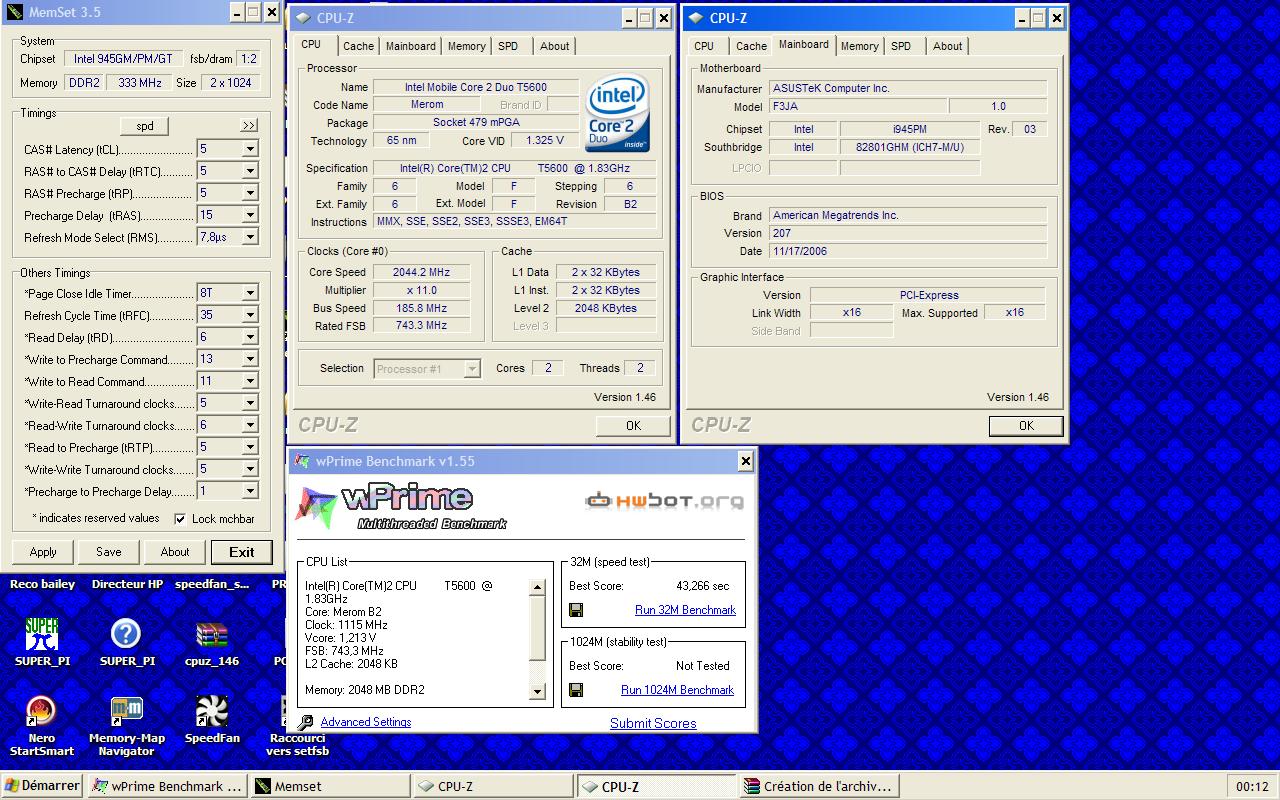
Task: Click the Demarrer Start button
Action: 42,786
